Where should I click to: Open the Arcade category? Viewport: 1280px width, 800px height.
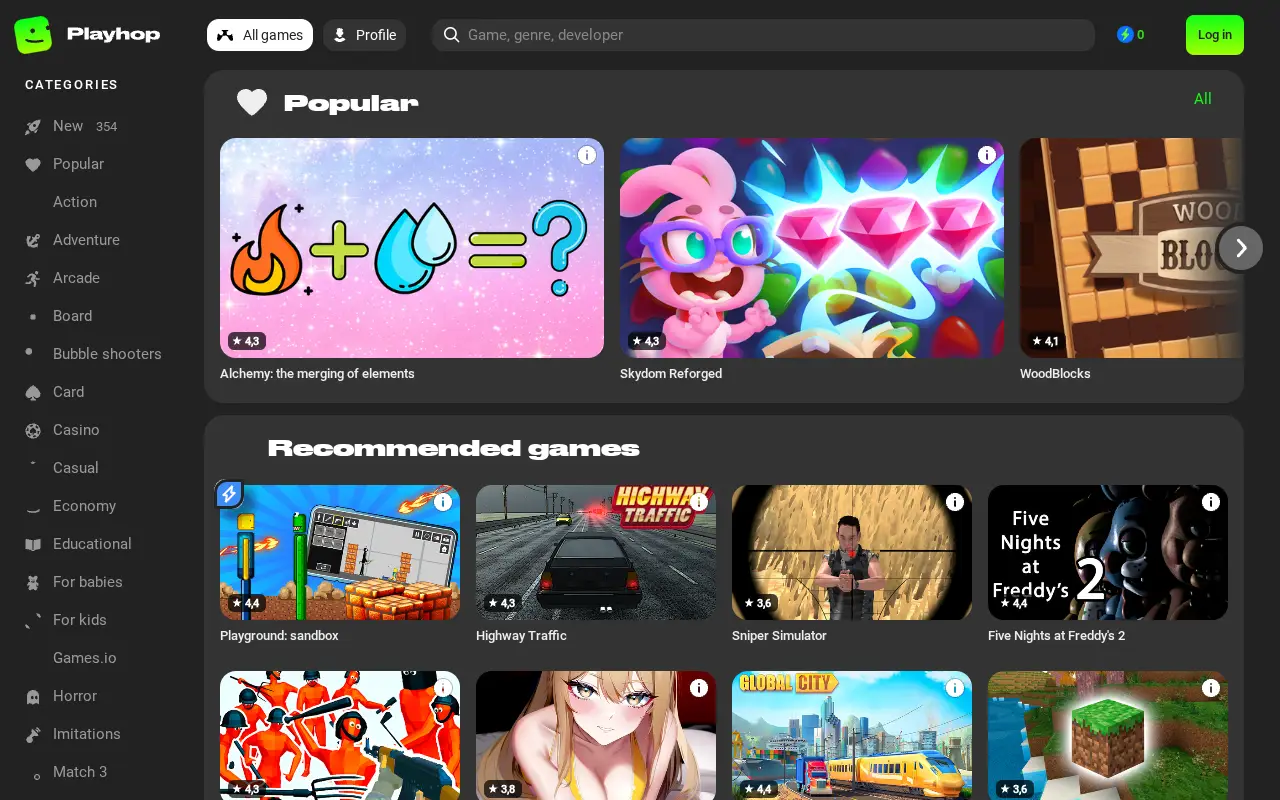76,278
